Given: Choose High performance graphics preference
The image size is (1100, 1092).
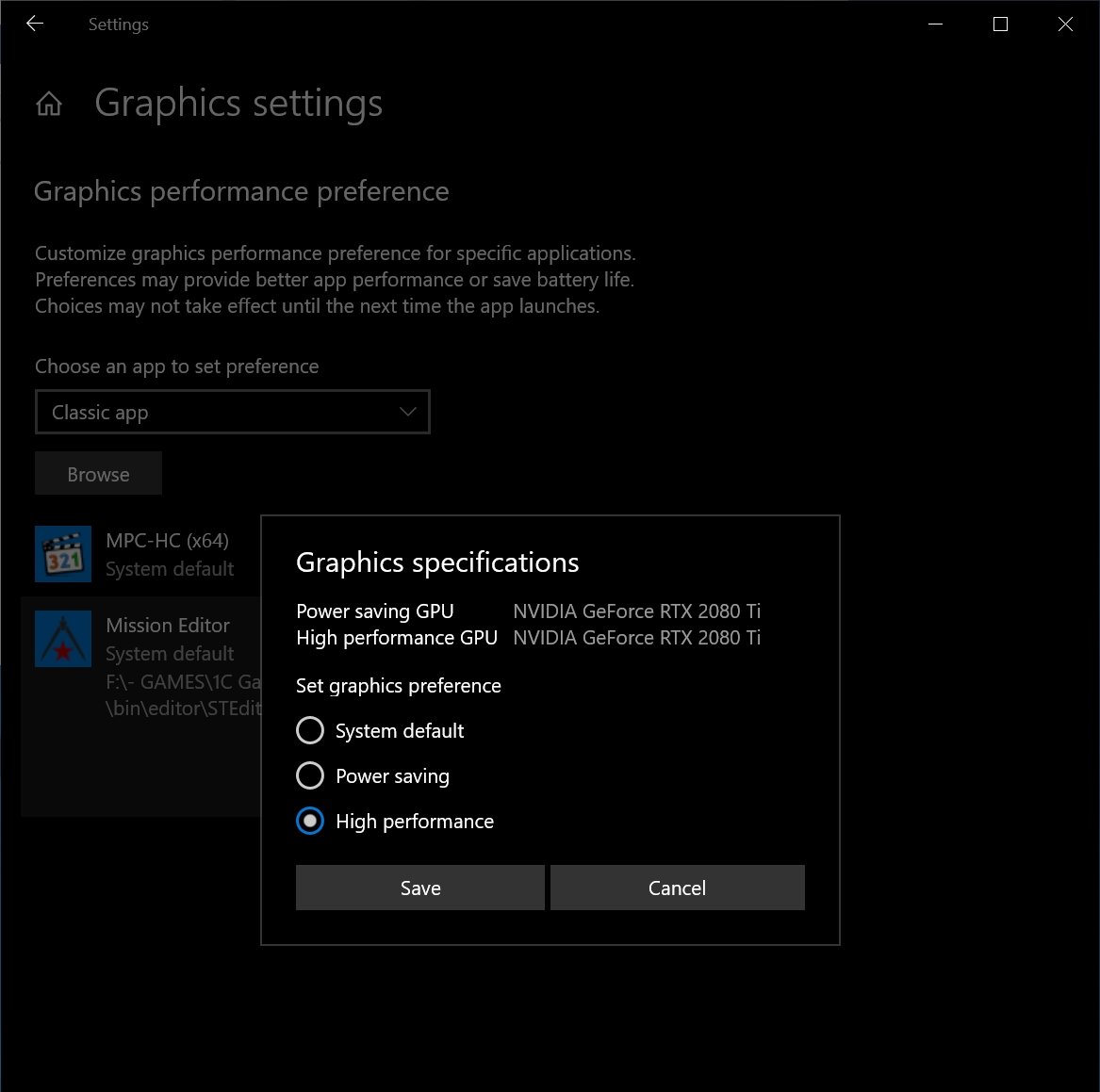Looking at the screenshot, I should click(x=395, y=822).
